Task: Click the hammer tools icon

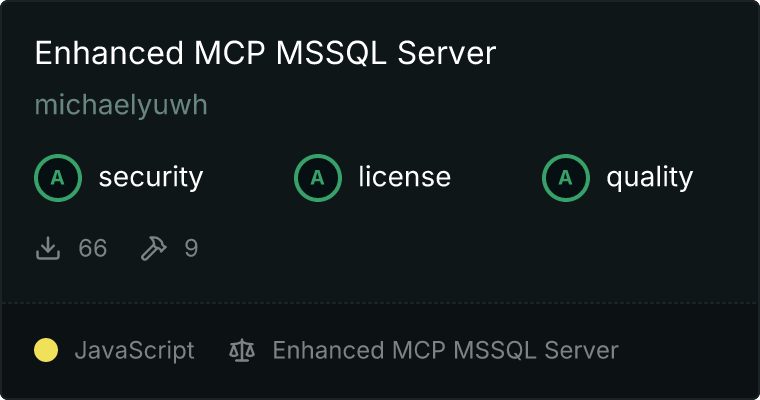Action: [x=154, y=249]
